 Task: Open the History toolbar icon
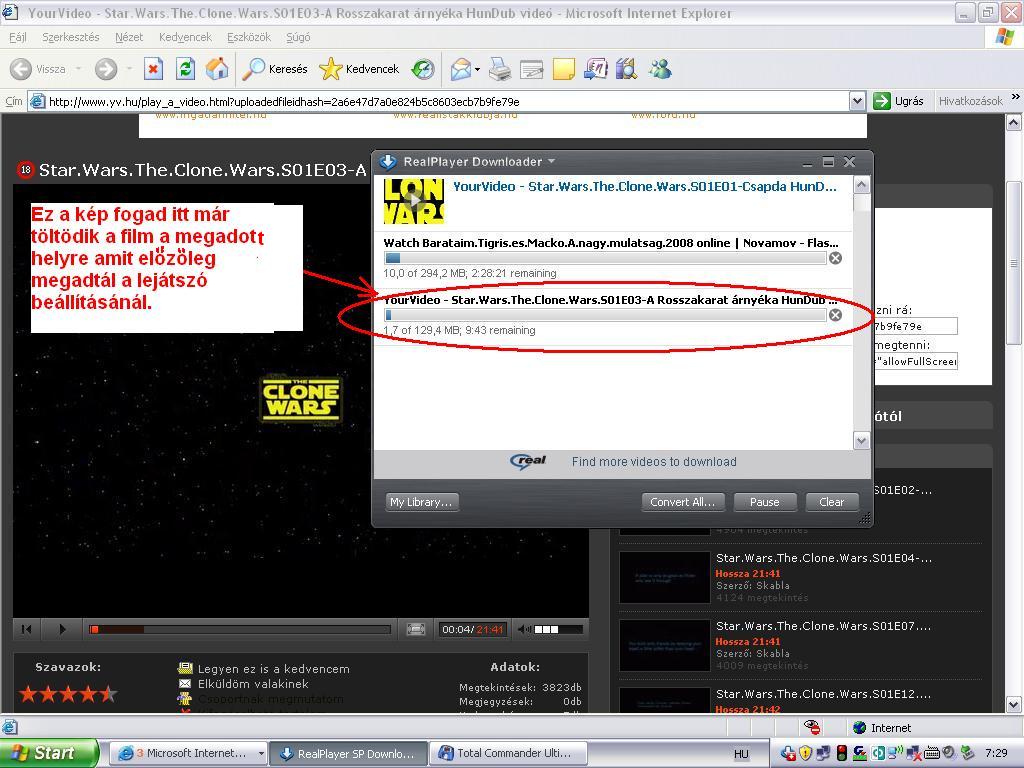(x=423, y=69)
